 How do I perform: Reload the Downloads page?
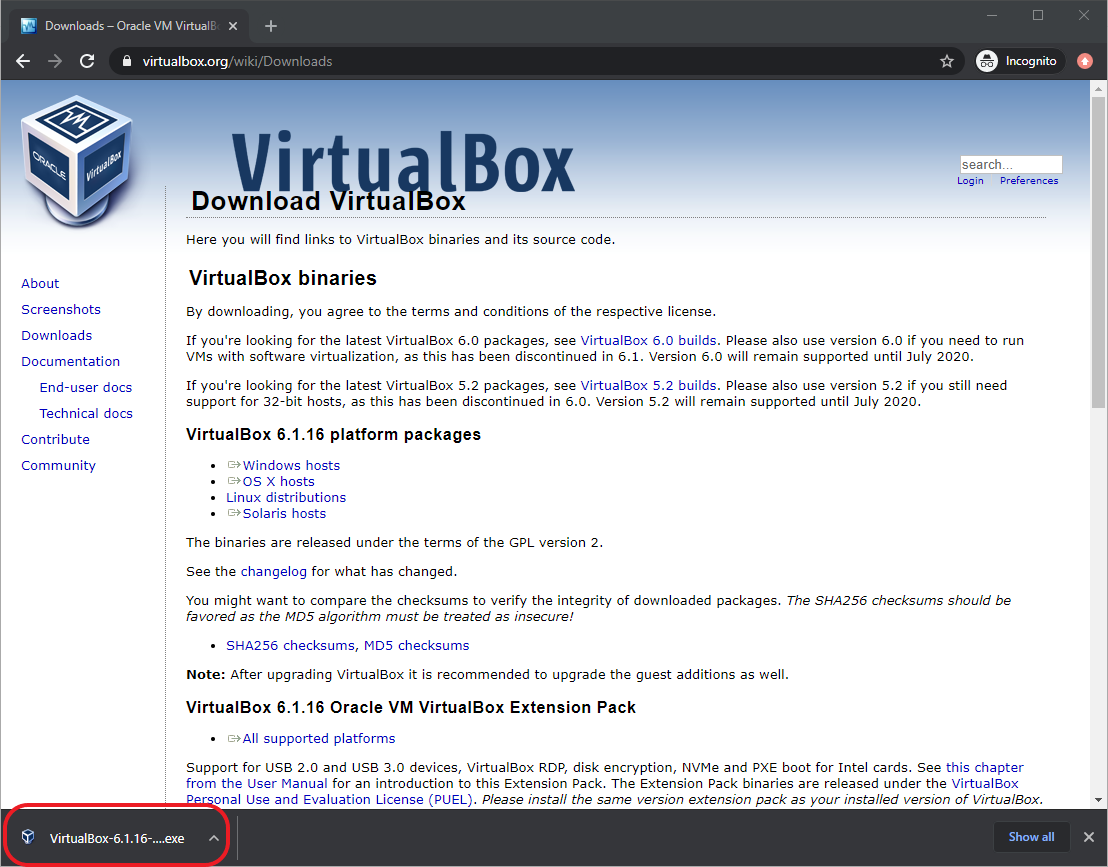pos(86,61)
